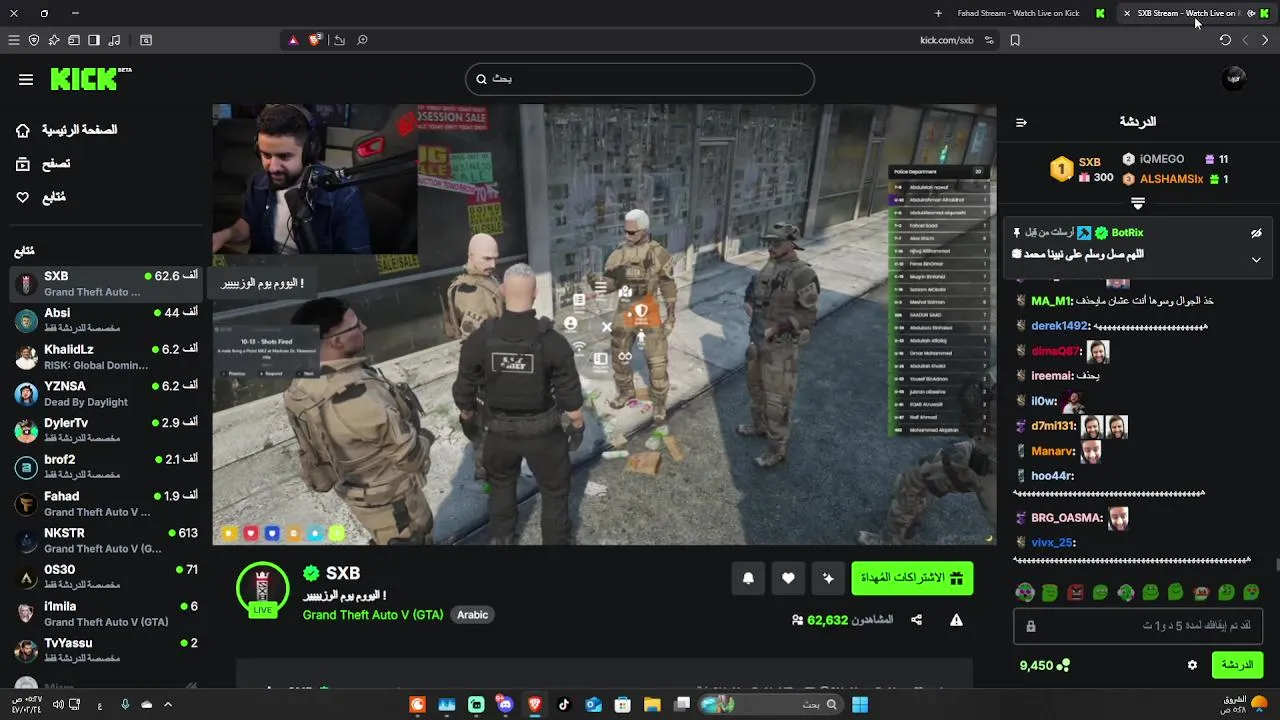This screenshot has width=1280, height=720.
Task: Open Brave Shields lion icon
Action: 315,40
